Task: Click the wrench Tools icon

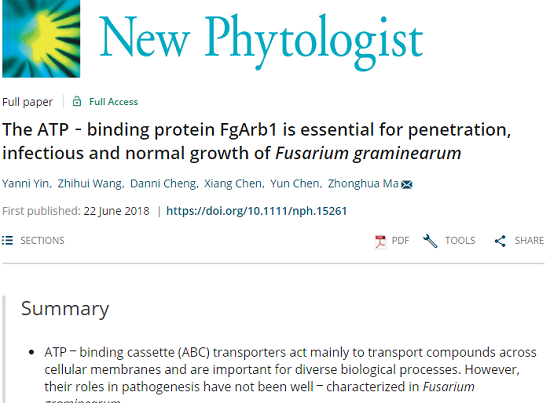Action: [430, 241]
